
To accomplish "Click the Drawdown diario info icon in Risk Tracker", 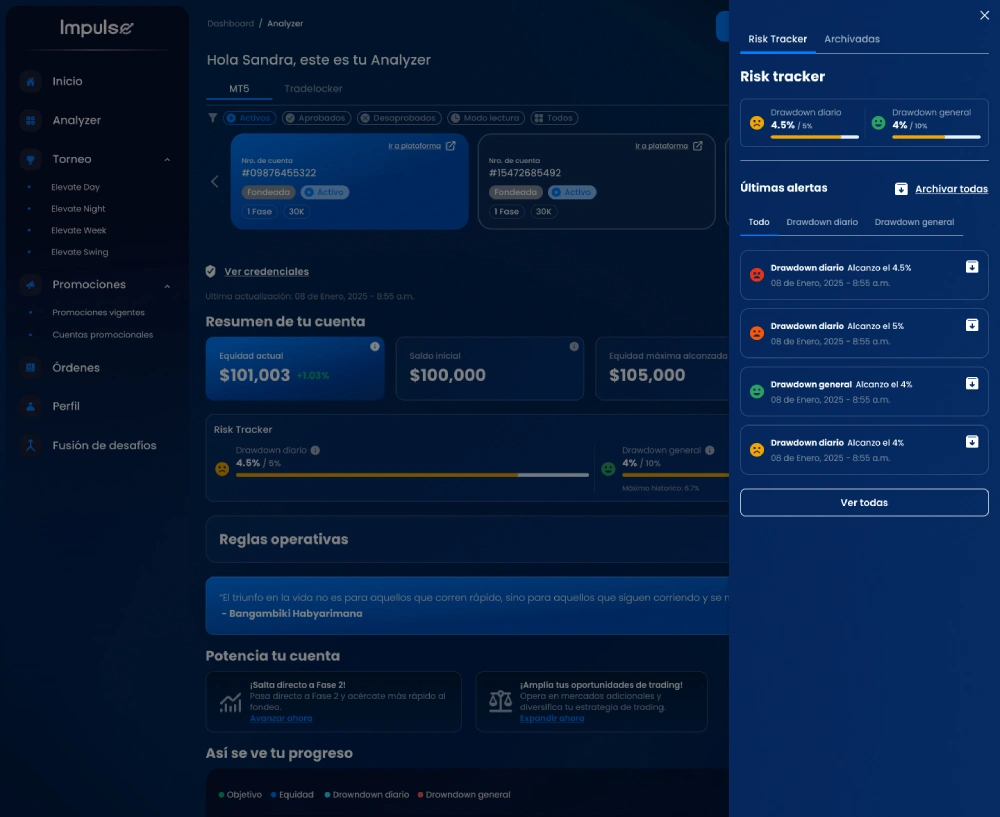I will point(315,450).
